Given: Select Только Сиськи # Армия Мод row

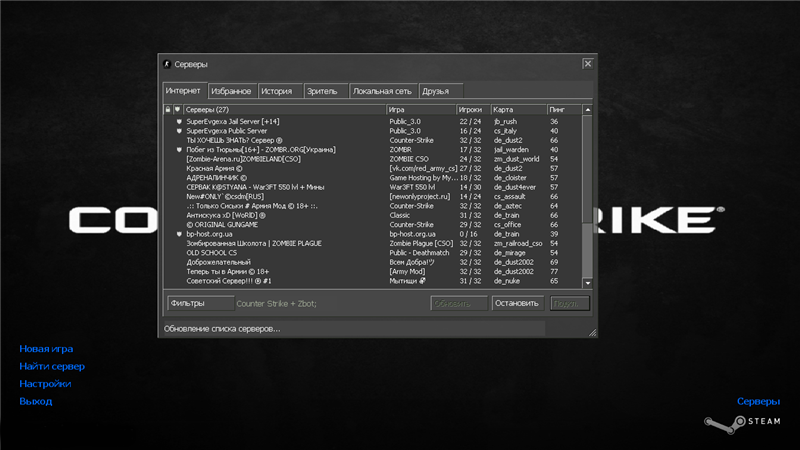Looking at the screenshot, I should pos(373,206).
